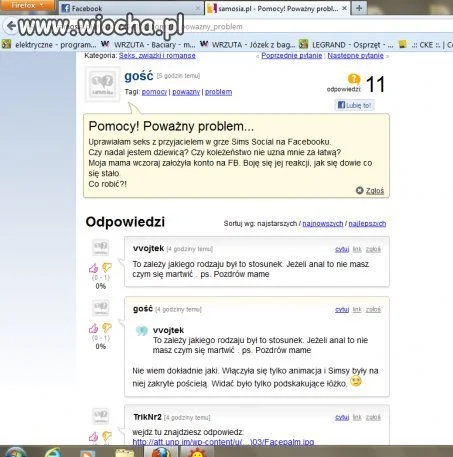Open the 'poważny' tag

click(186, 92)
